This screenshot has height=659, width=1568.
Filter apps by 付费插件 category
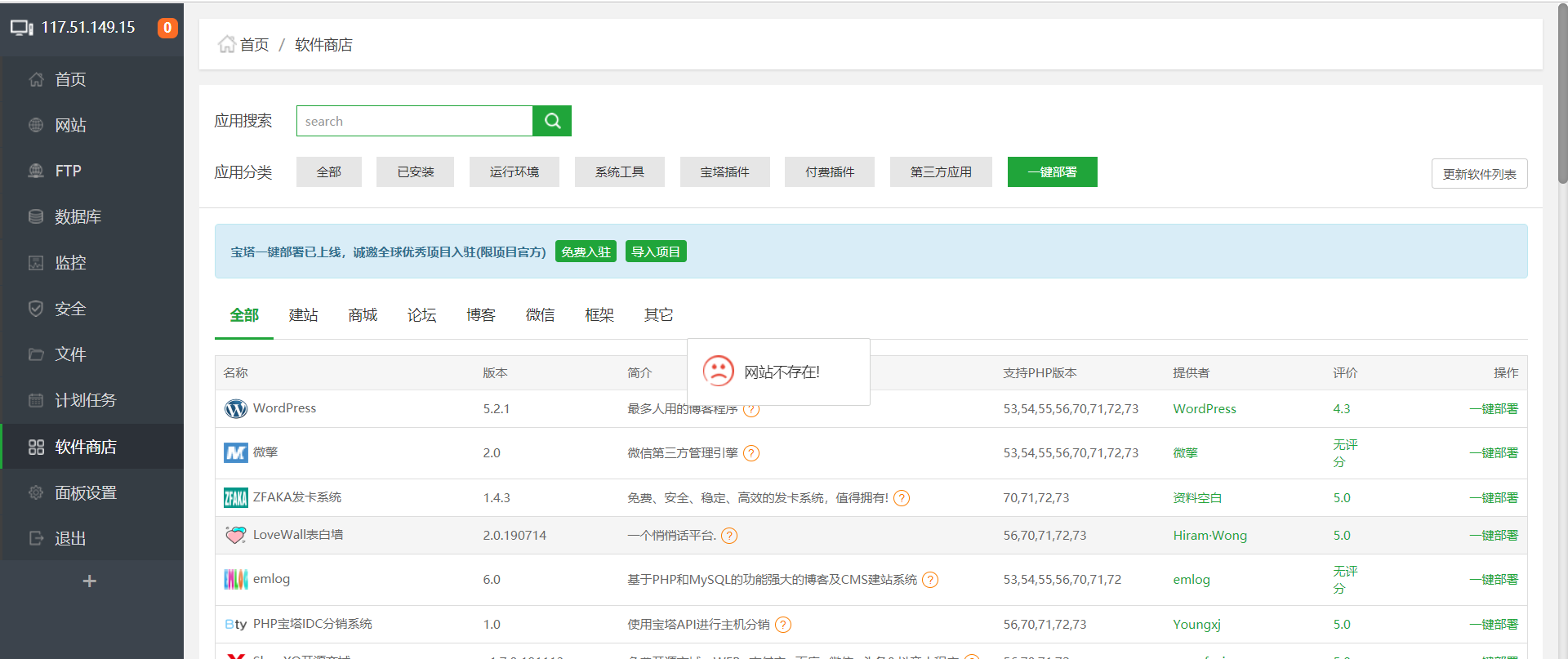point(830,171)
